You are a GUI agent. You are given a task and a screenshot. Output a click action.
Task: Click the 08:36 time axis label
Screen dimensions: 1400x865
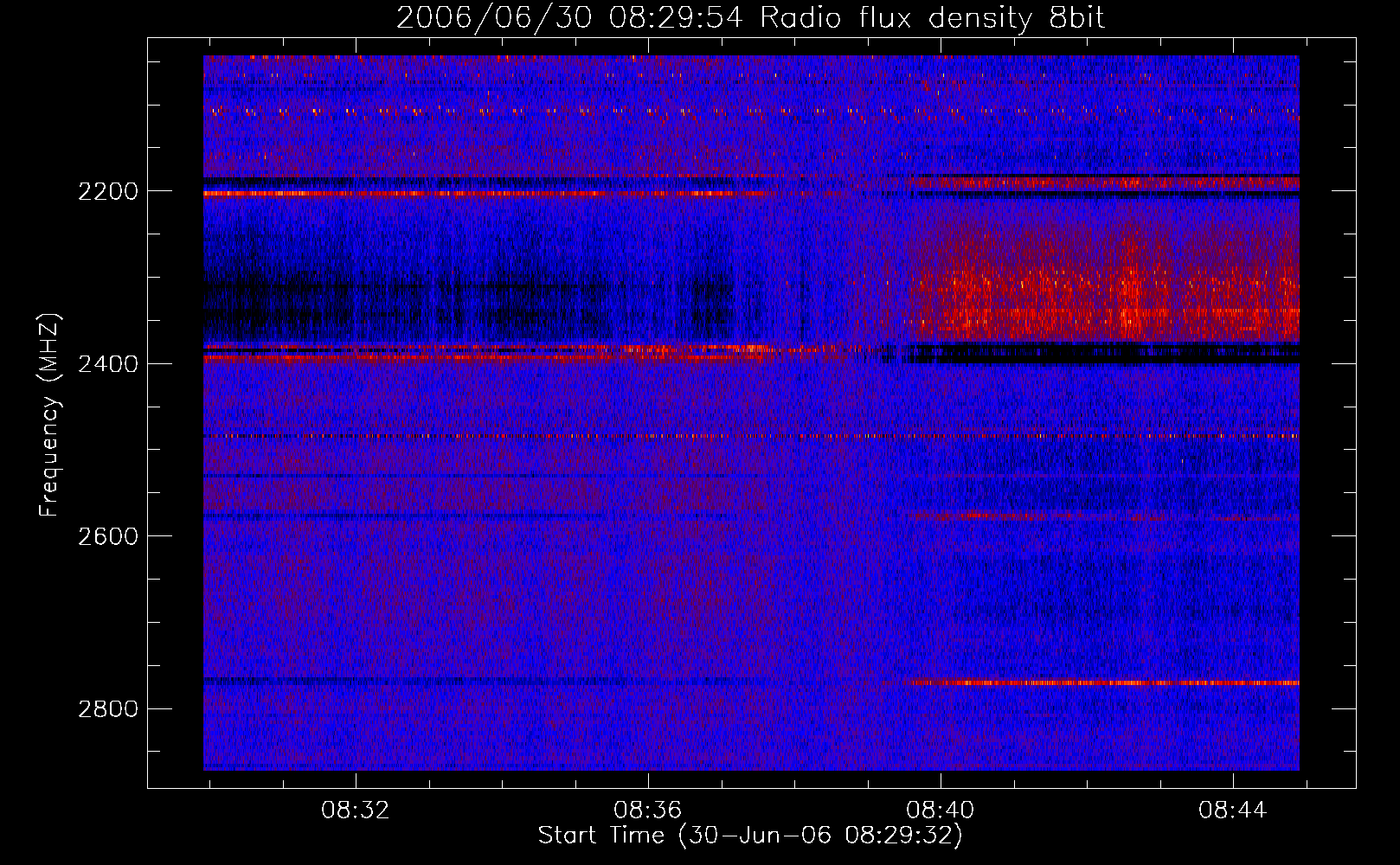click(648, 811)
